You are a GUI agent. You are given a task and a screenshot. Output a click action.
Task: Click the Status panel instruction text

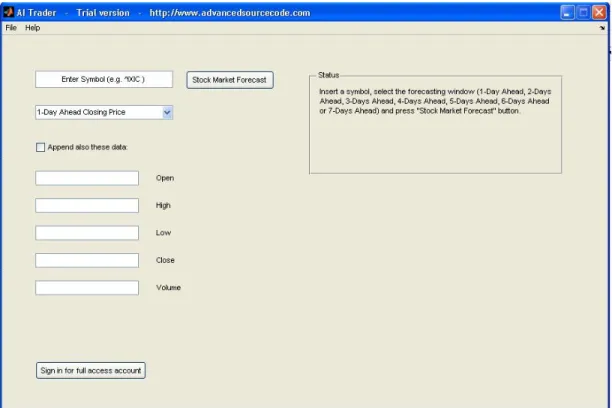[435, 101]
